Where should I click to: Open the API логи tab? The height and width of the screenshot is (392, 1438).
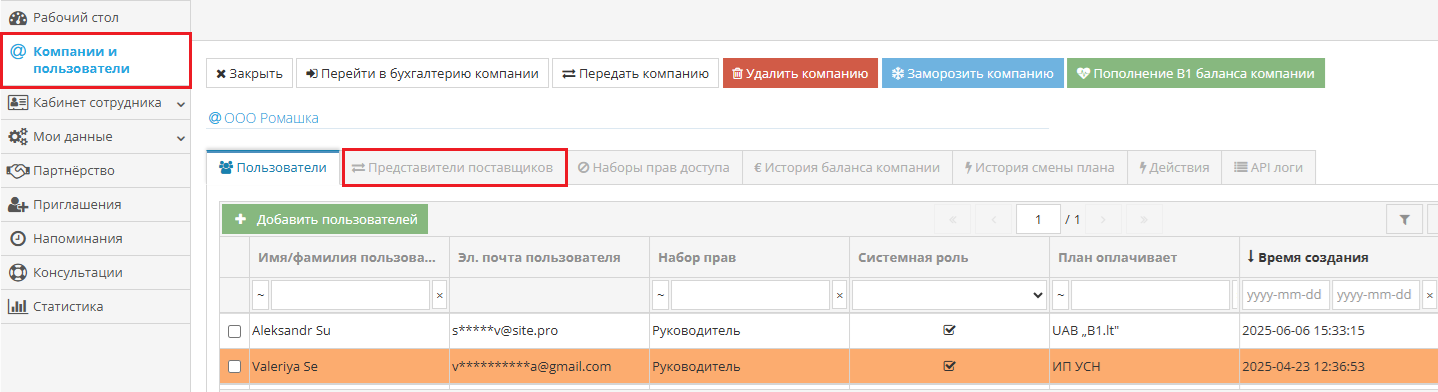point(1269,168)
